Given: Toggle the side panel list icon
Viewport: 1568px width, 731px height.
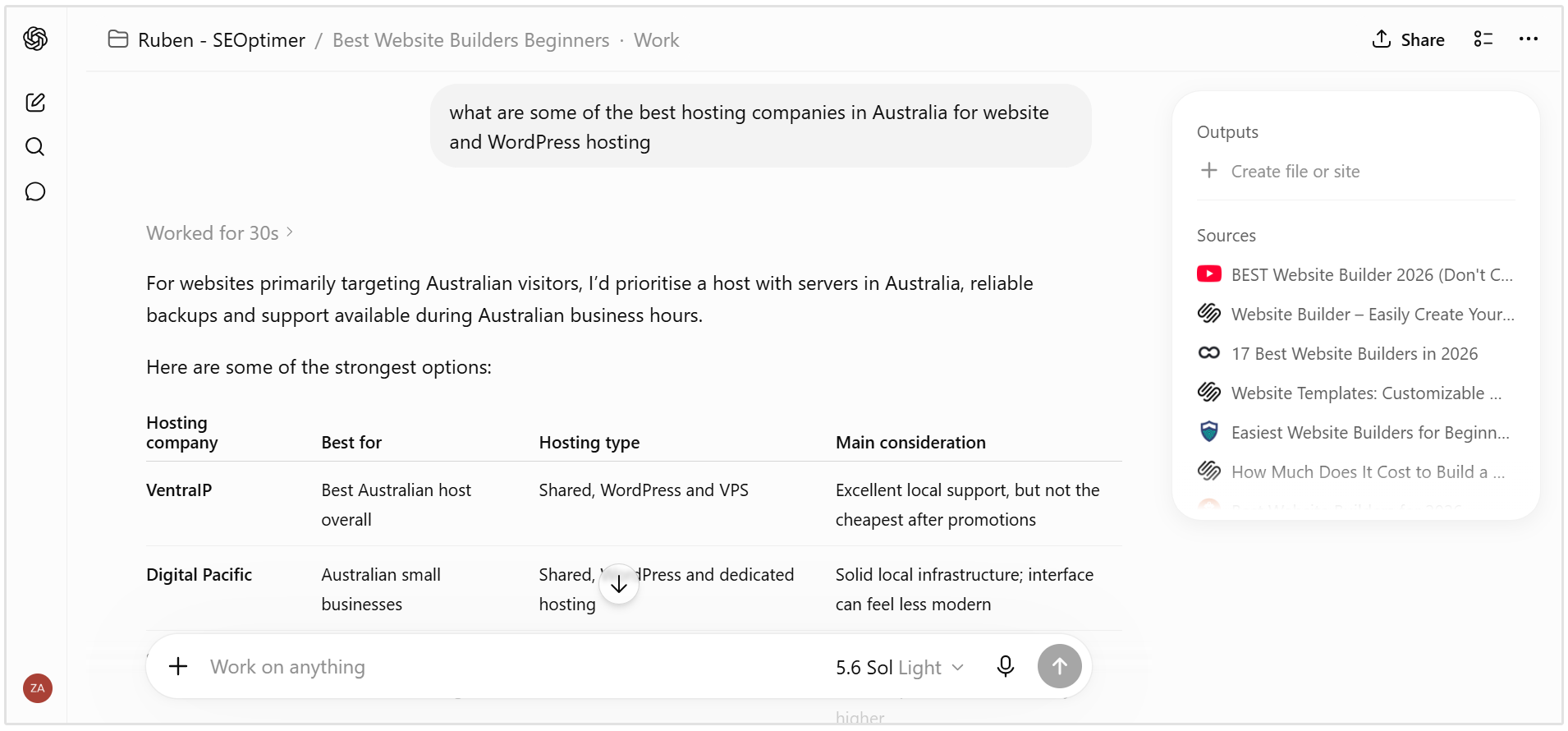Looking at the screenshot, I should (x=1483, y=39).
